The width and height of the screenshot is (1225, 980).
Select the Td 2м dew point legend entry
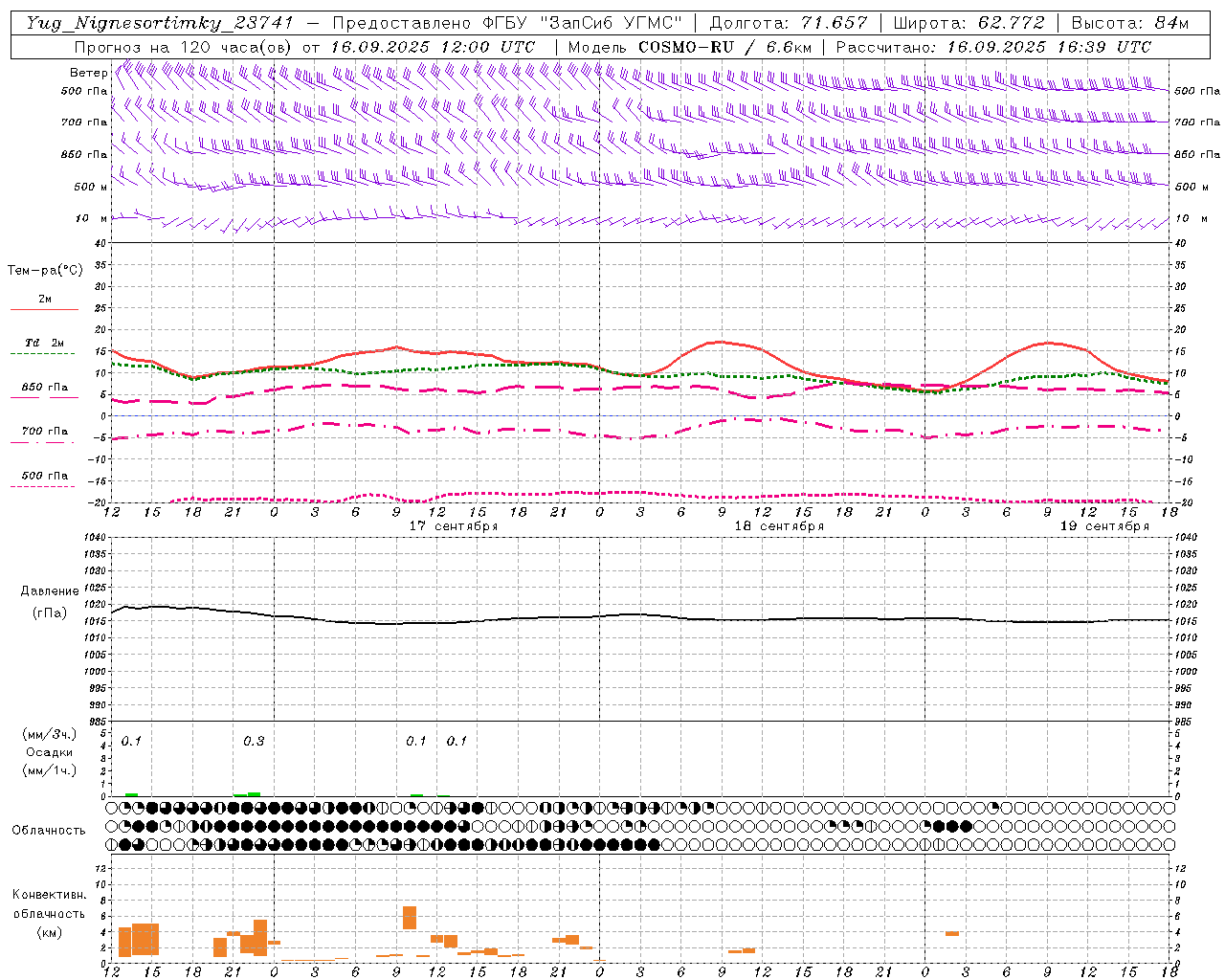[x=45, y=343]
